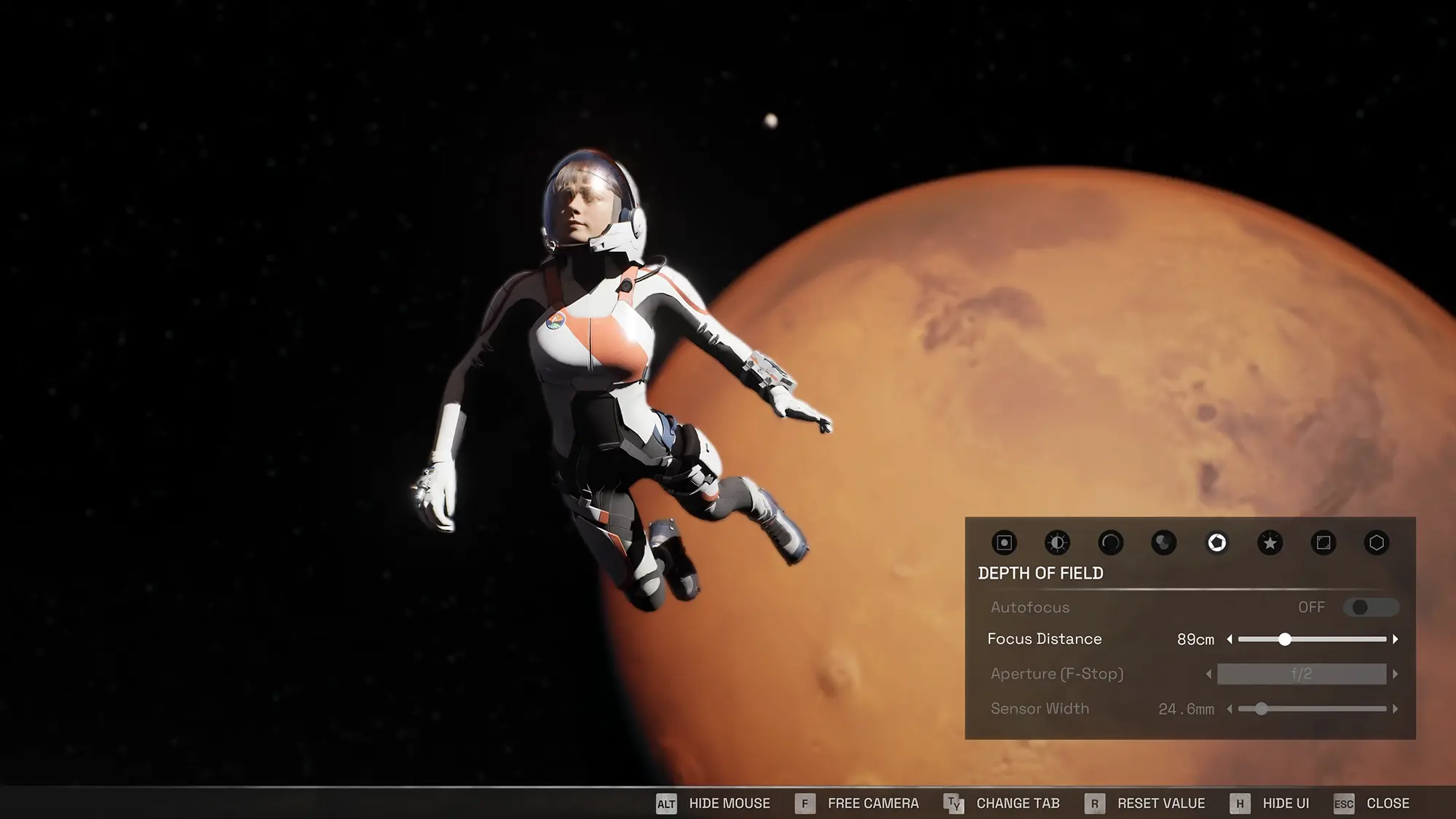Screen dimensions: 1456x819
Task: Open the vignette ring tab icon
Action: (1110, 542)
